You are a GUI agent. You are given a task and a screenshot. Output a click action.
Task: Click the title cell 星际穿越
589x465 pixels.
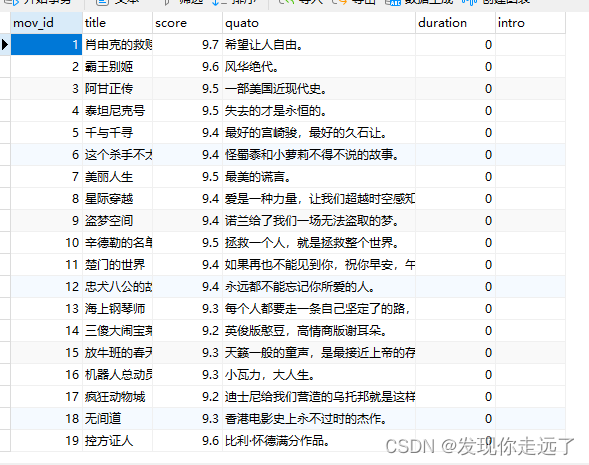[118, 199]
